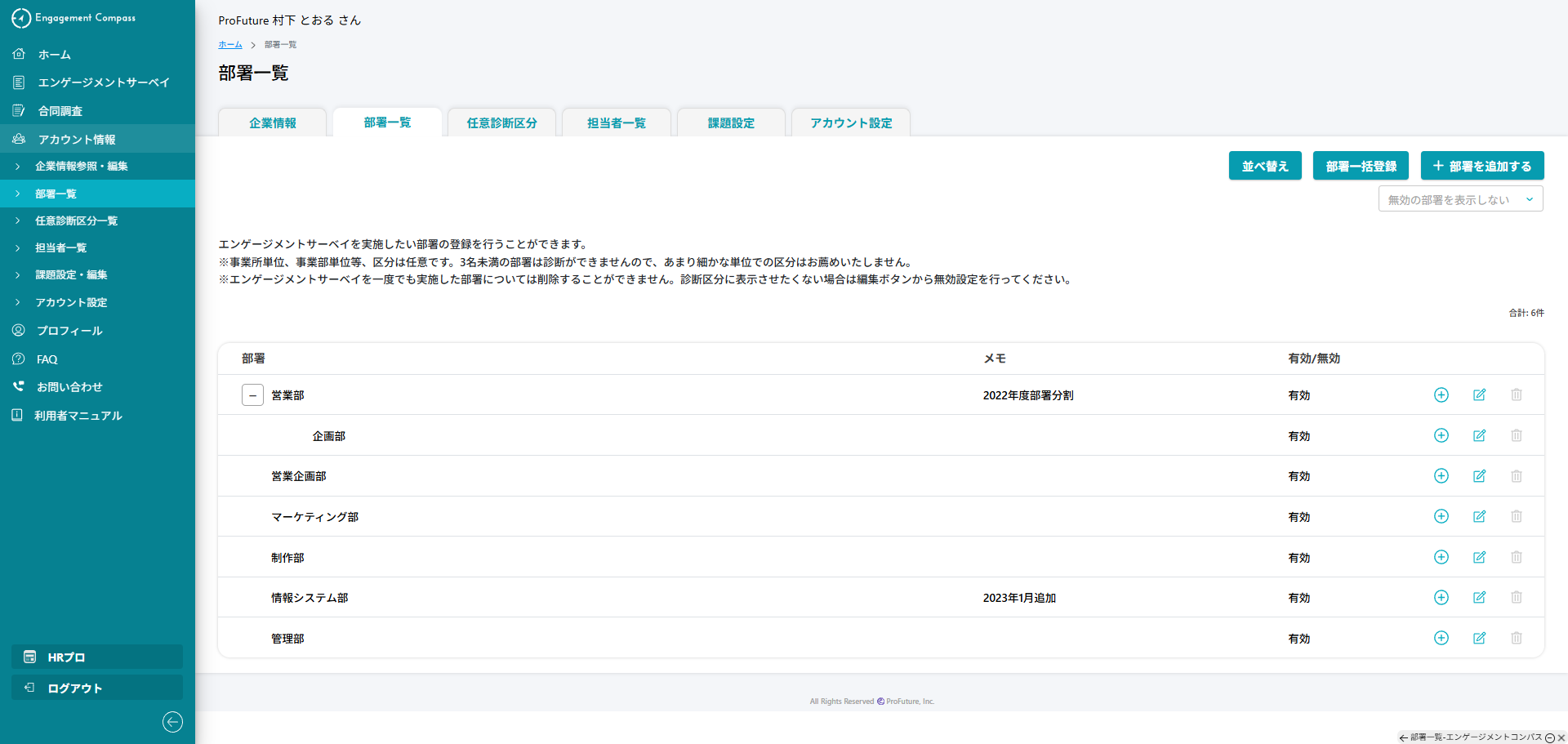Click the trash icon for 管理部 row
Image resolution: width=1568 pixels, height=744 pixels.
1517,639
